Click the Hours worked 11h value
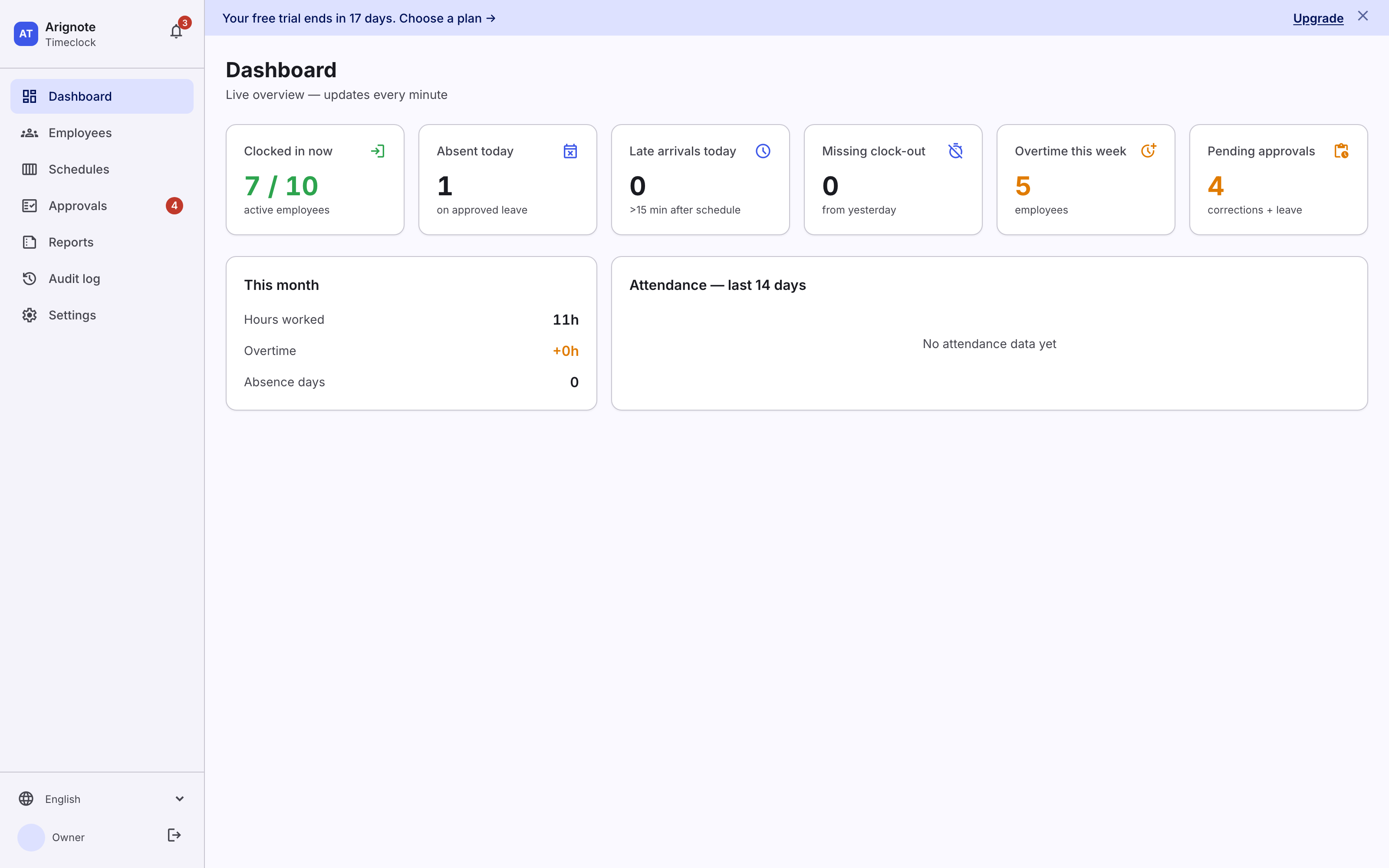This screenshot has width=1389, height=868. tap(565, 320)
